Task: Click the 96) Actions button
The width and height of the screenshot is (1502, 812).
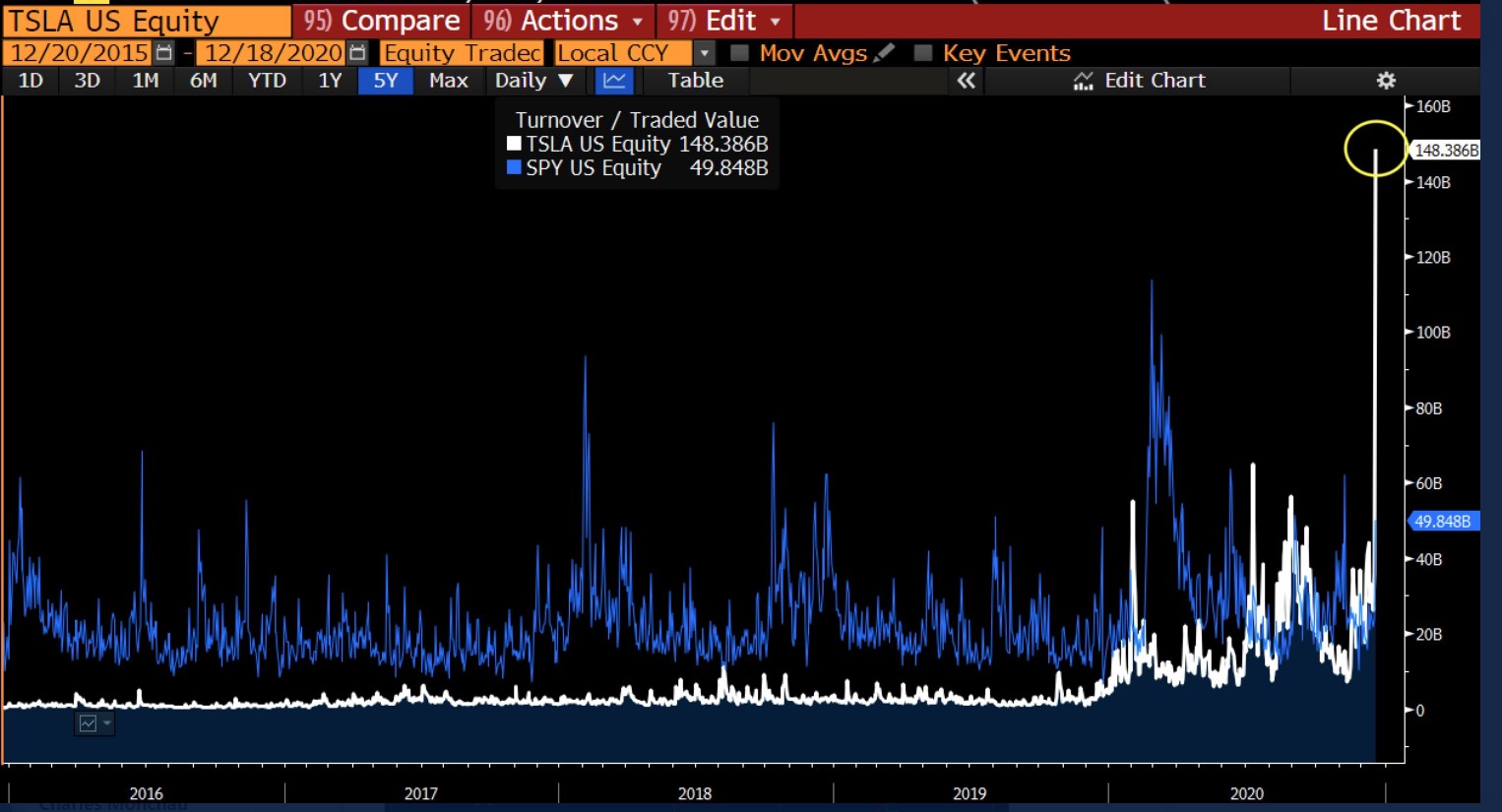Action: click(x=562, y=21)
